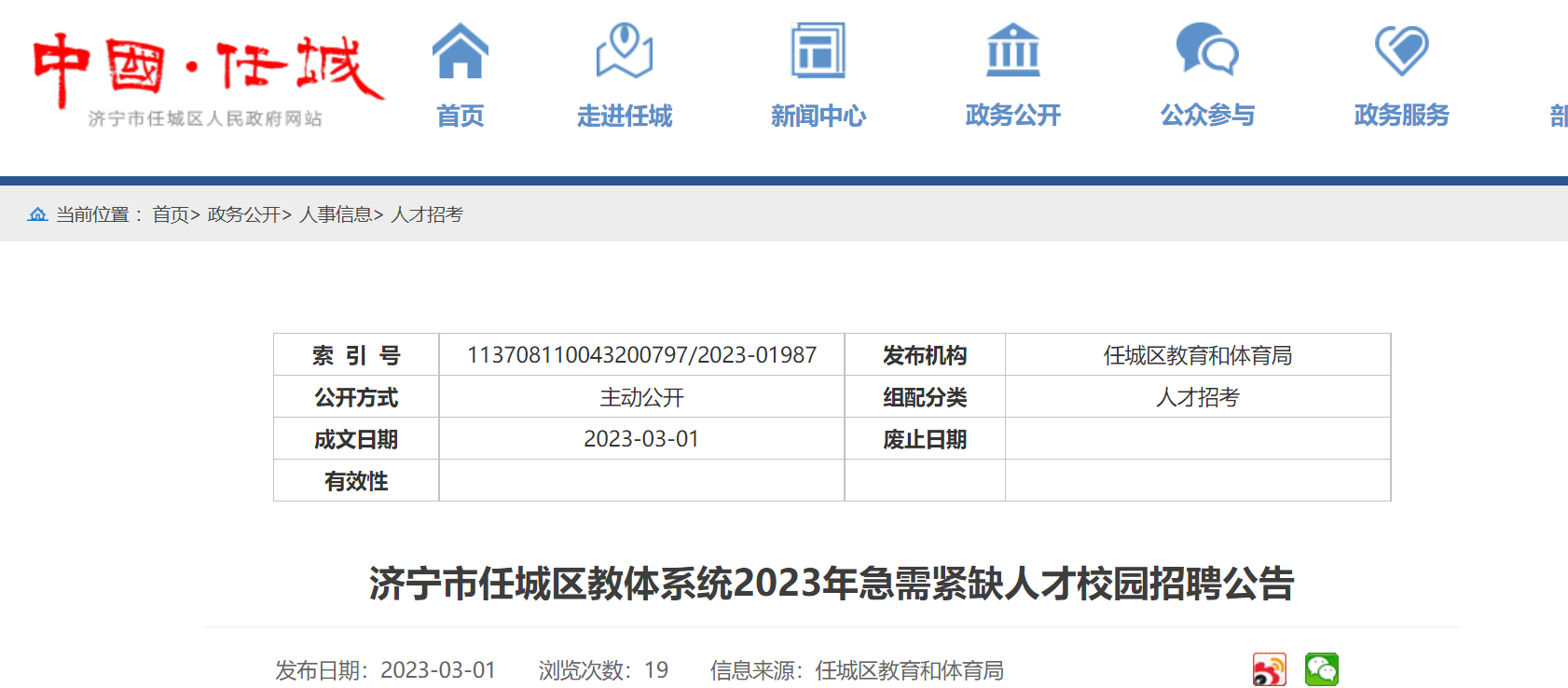Click the 政务公开 government building icon
Image resolution: width=1568 pixels, height=688 pixels.
coord(1013,50)
